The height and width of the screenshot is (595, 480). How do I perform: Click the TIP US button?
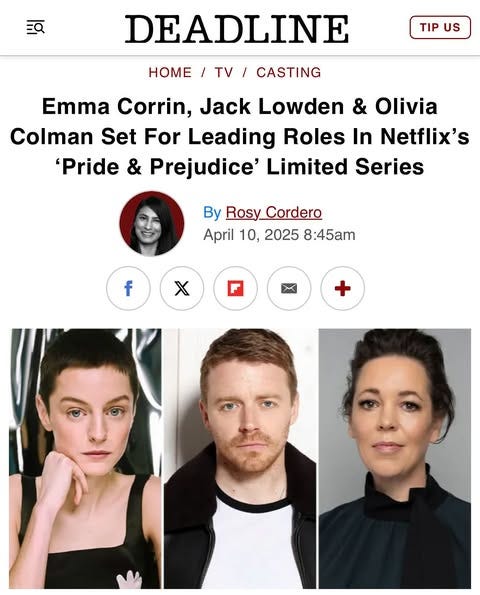tap(440, 27)
